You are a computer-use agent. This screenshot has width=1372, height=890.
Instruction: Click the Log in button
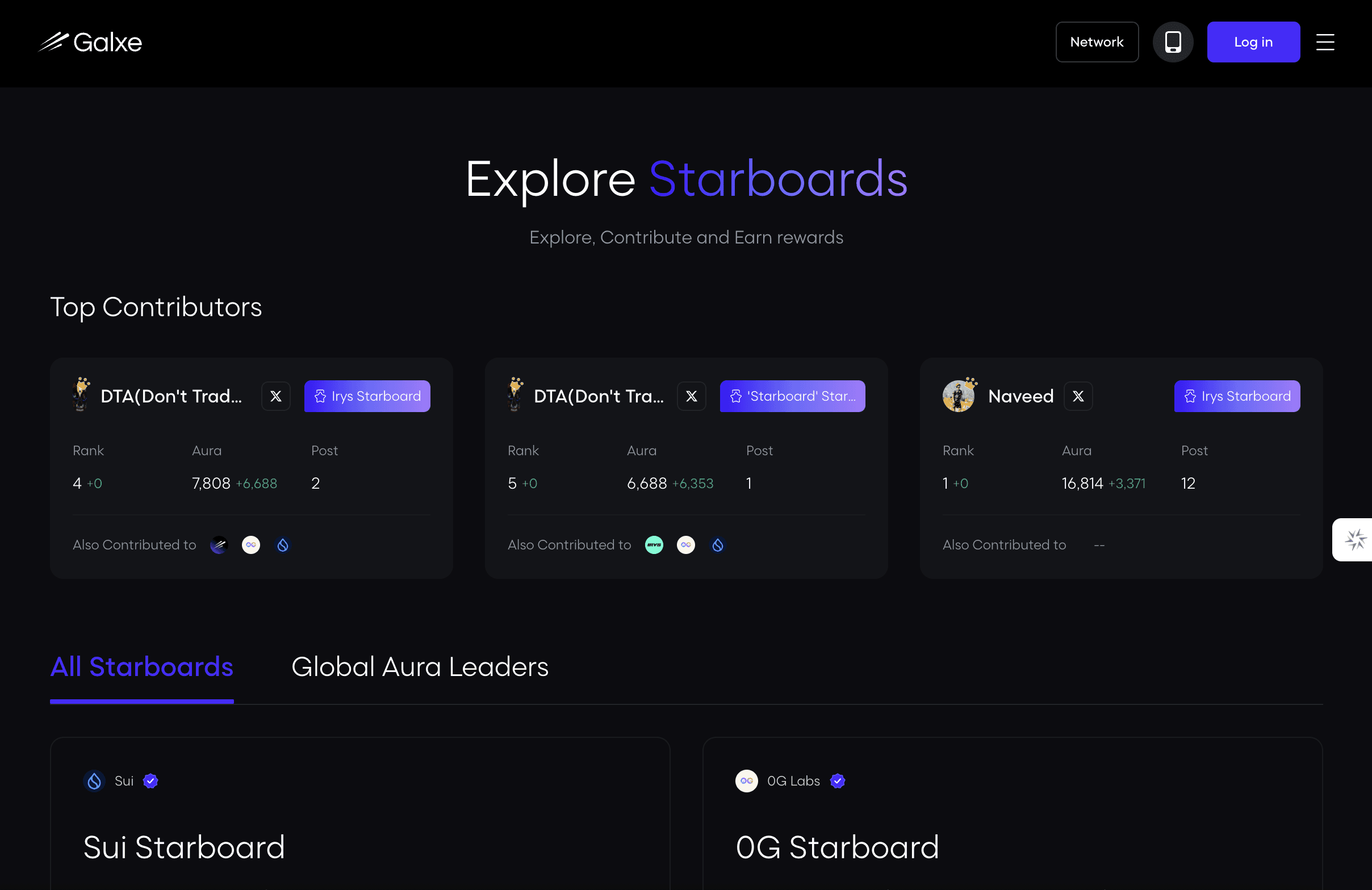point(1253,41)
